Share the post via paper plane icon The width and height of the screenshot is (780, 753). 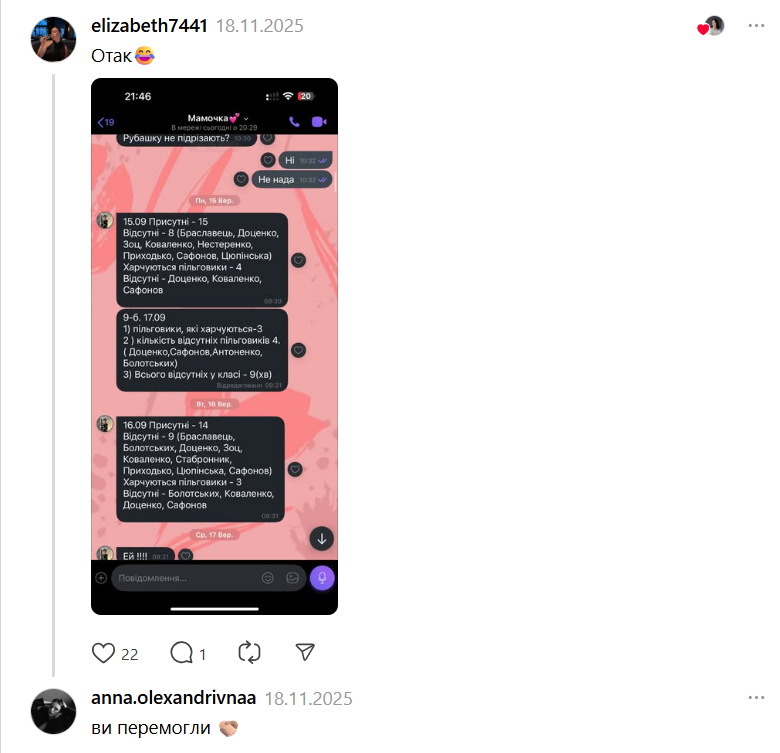pyautogui.click(x=305, y=652)
